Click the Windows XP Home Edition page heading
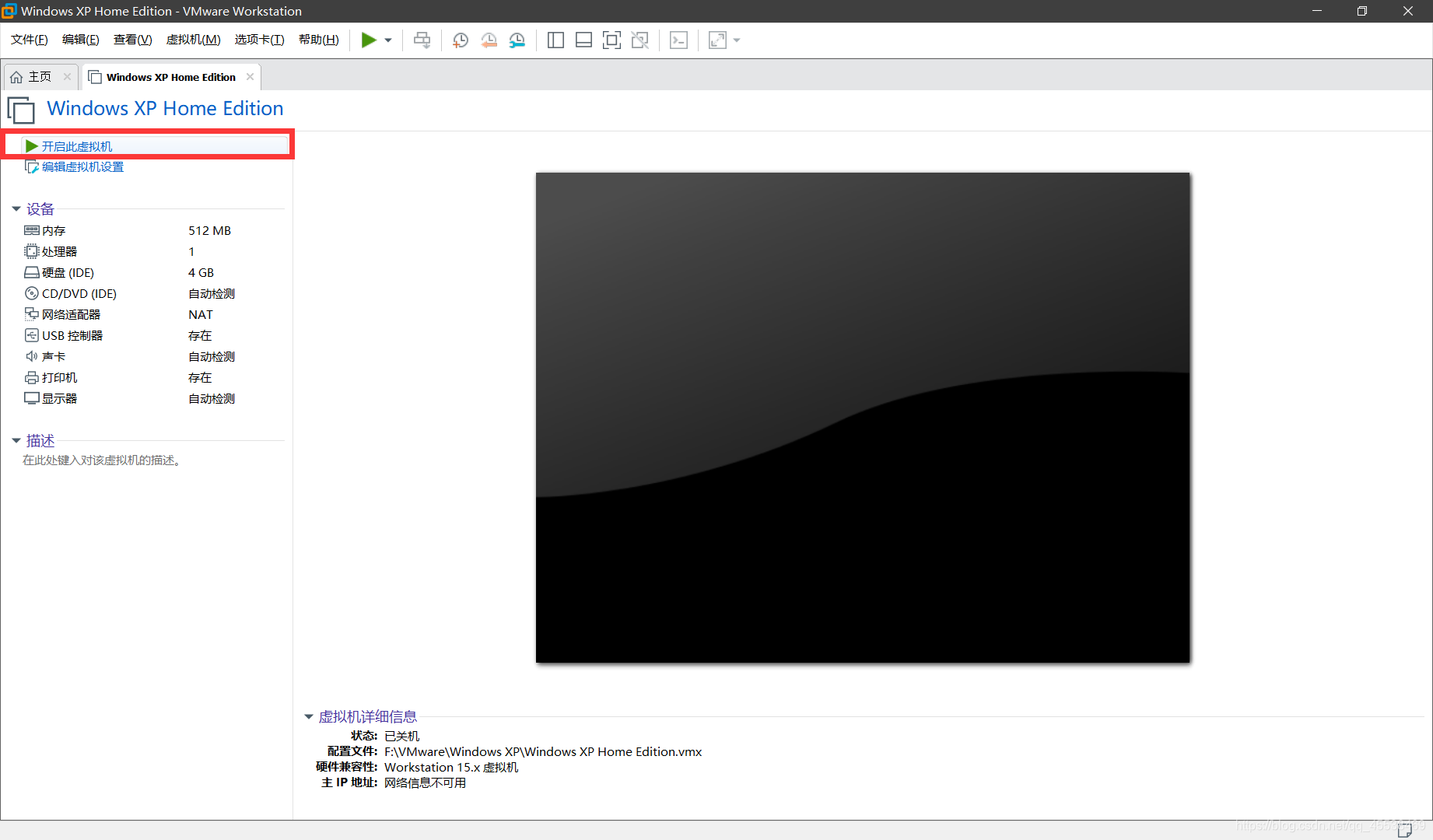 pyautogui.click(x=165, y=108)
